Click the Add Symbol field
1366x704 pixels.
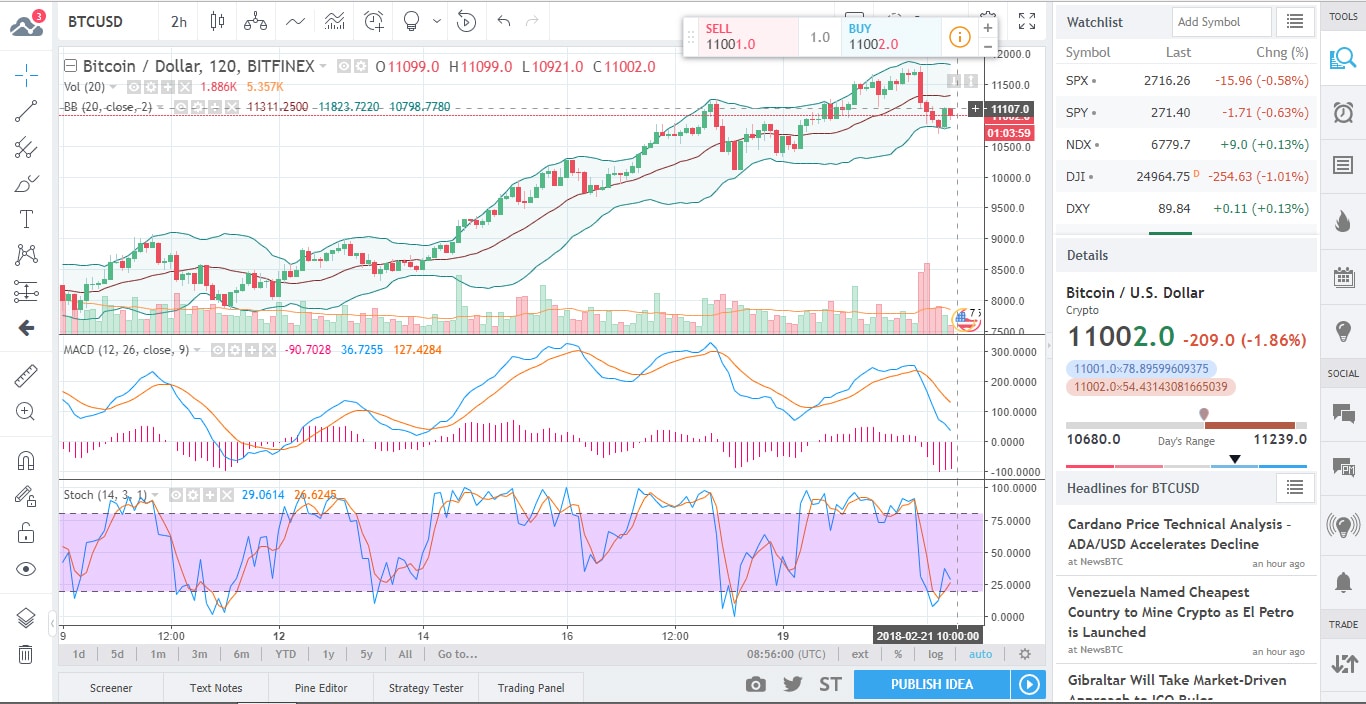click(1221, 21)
